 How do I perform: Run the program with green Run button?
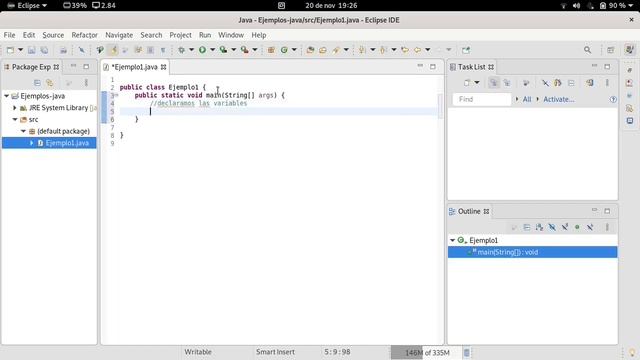point(202,50)
